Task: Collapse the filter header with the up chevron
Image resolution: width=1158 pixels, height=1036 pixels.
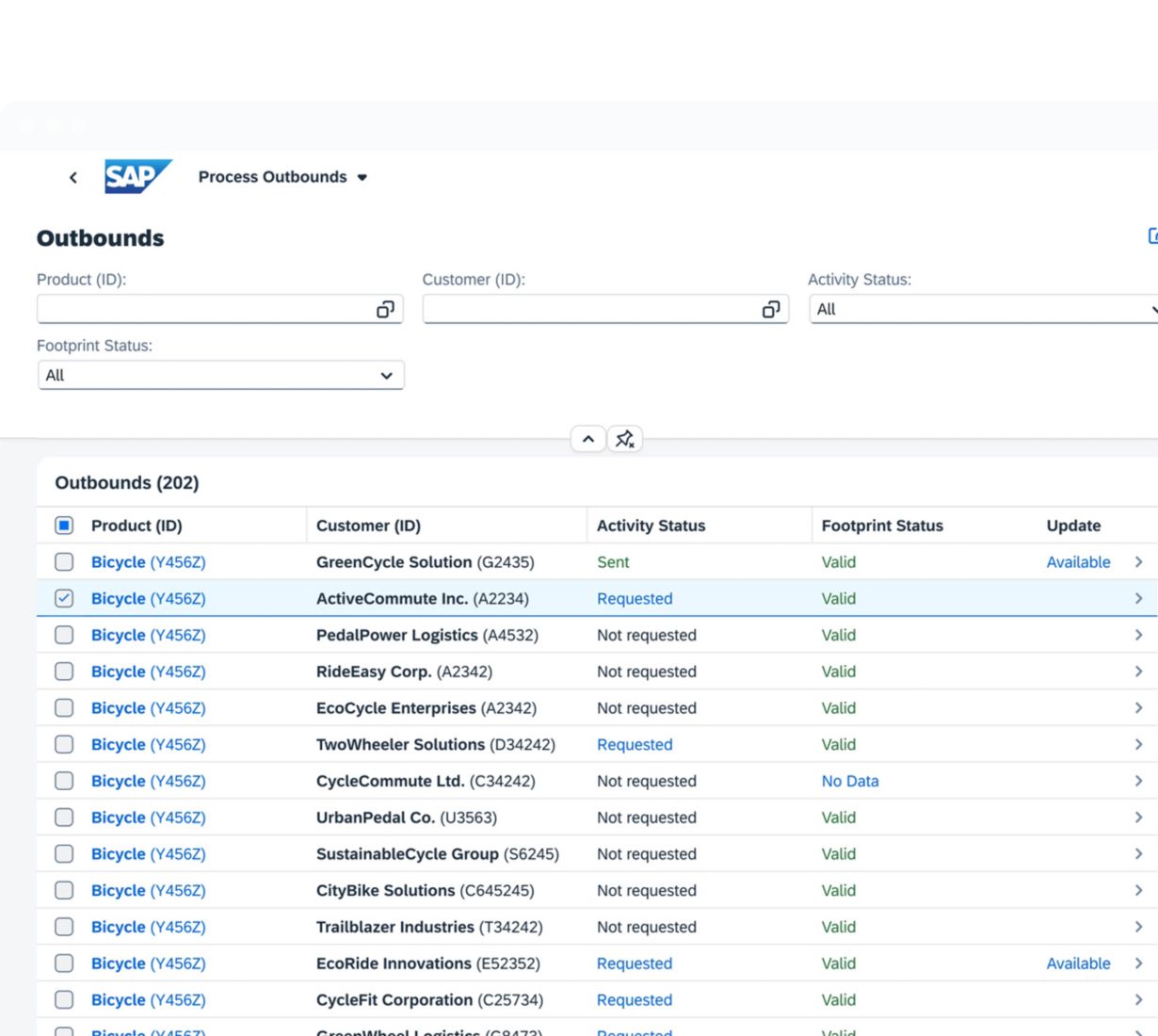Action: pos(588,439)
